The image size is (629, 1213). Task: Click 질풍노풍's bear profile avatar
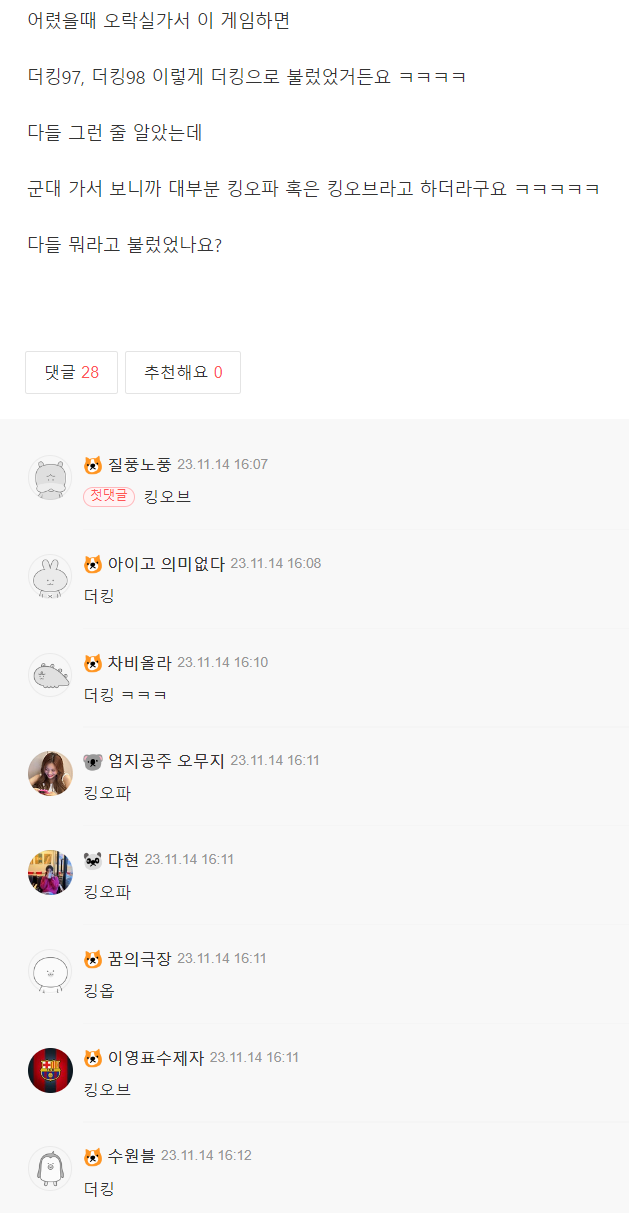[50, 477]
